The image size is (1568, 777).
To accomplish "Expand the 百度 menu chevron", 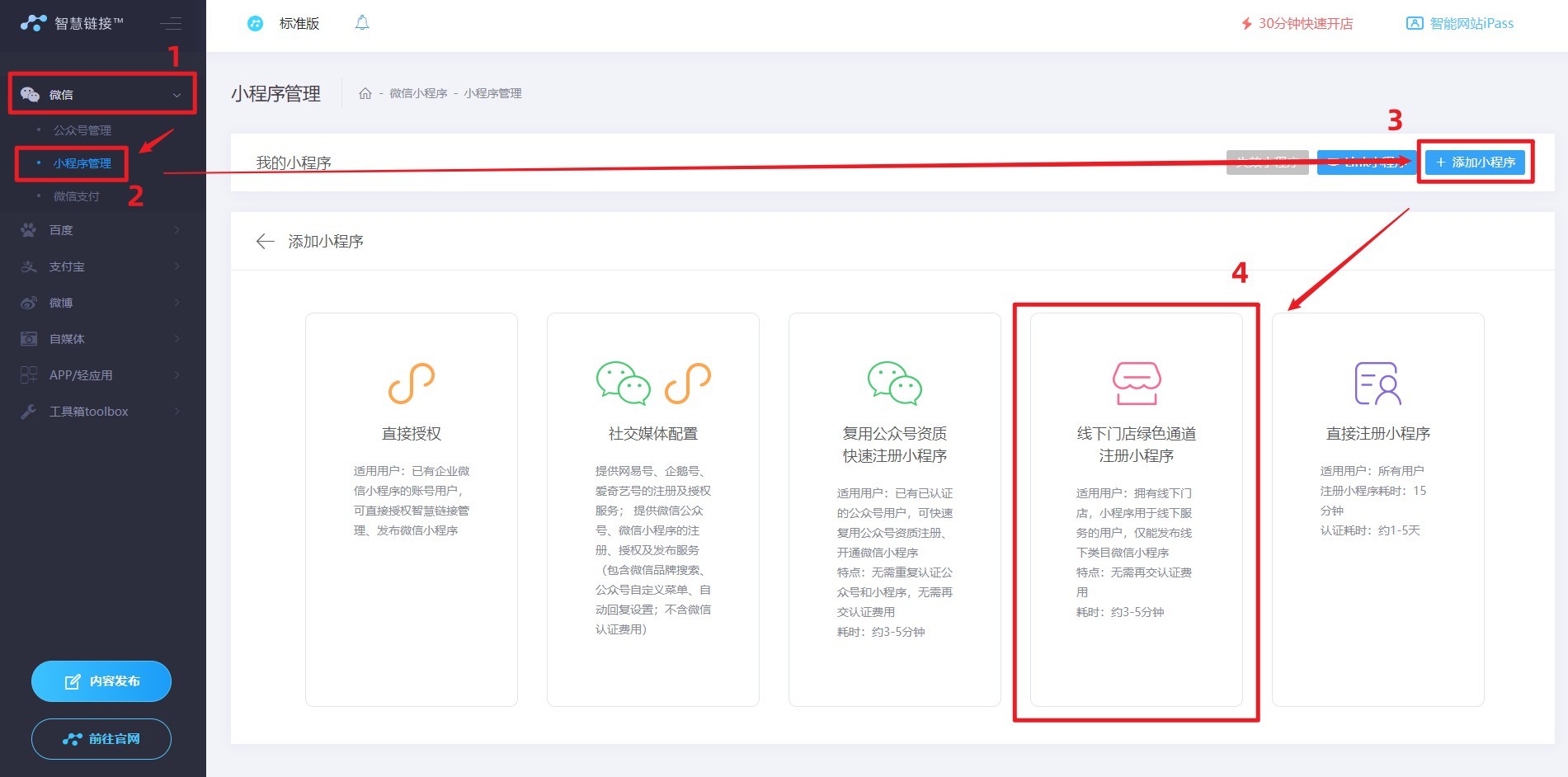I will [177, 230].
